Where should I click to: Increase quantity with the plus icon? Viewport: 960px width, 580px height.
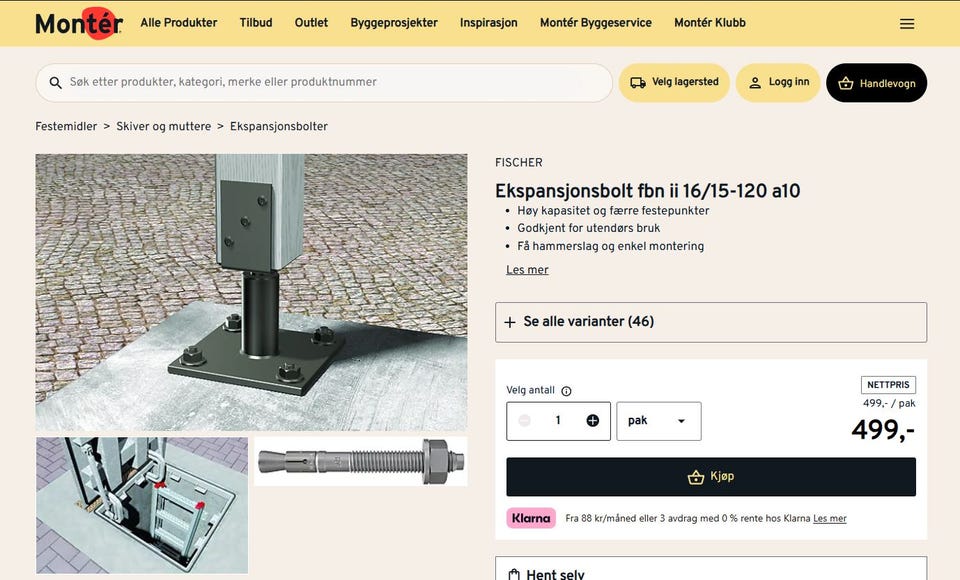(592, 421)
